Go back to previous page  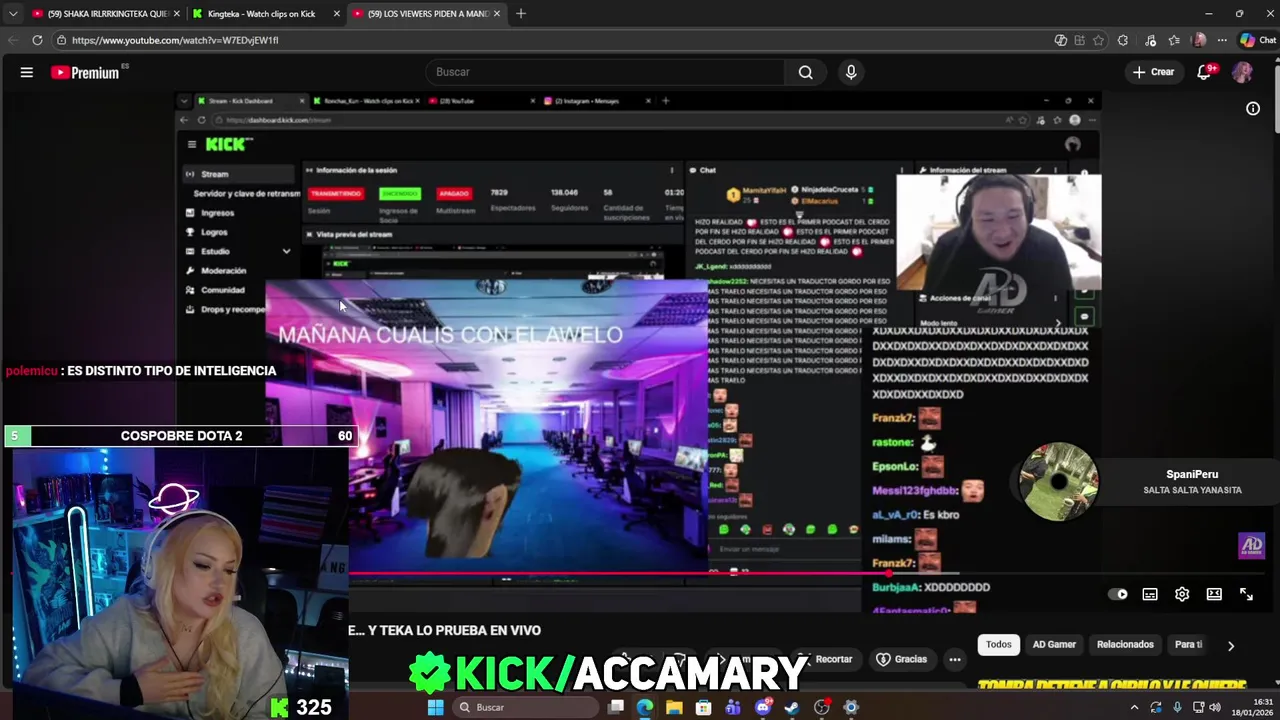click(12, 40)
